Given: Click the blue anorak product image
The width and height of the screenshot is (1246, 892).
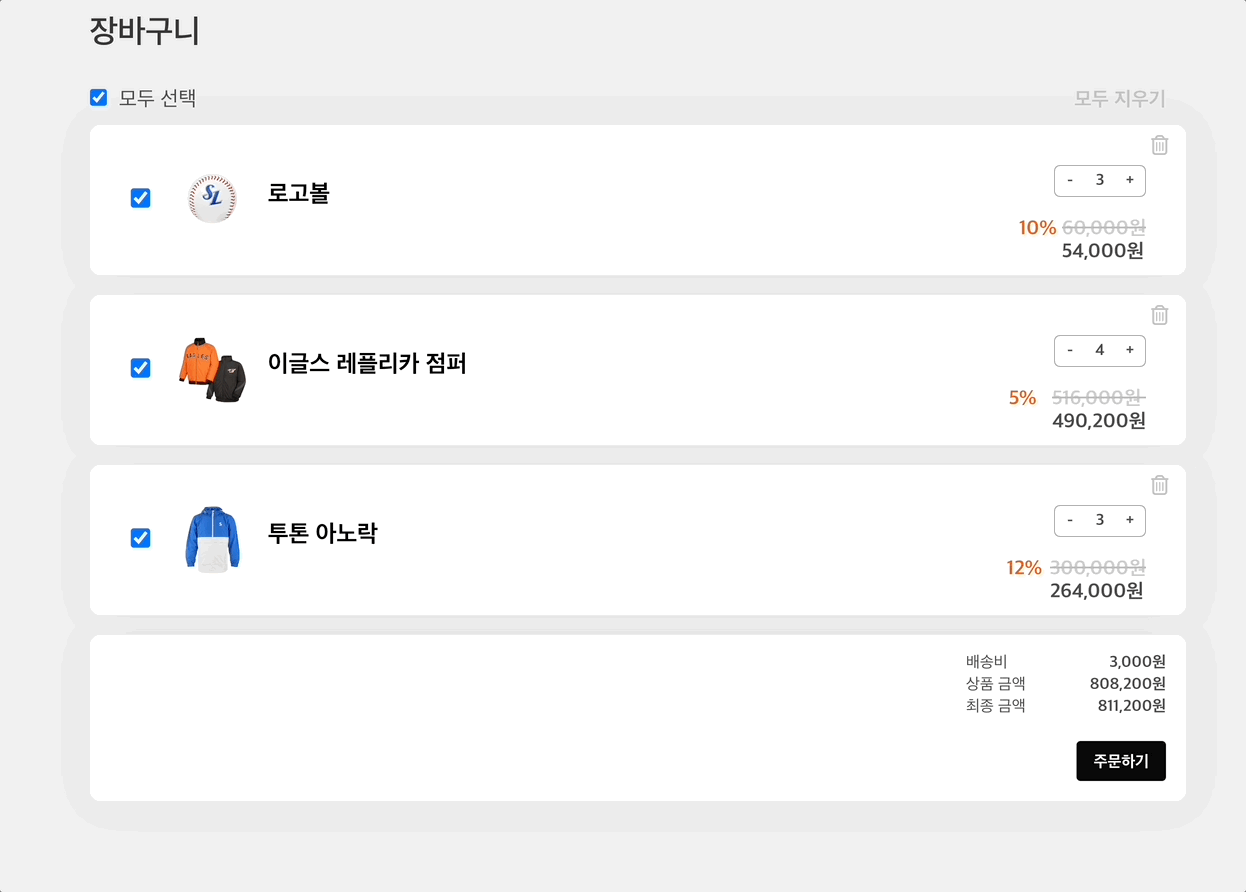Looking at the screenshot, I should (x=212, y=539).
